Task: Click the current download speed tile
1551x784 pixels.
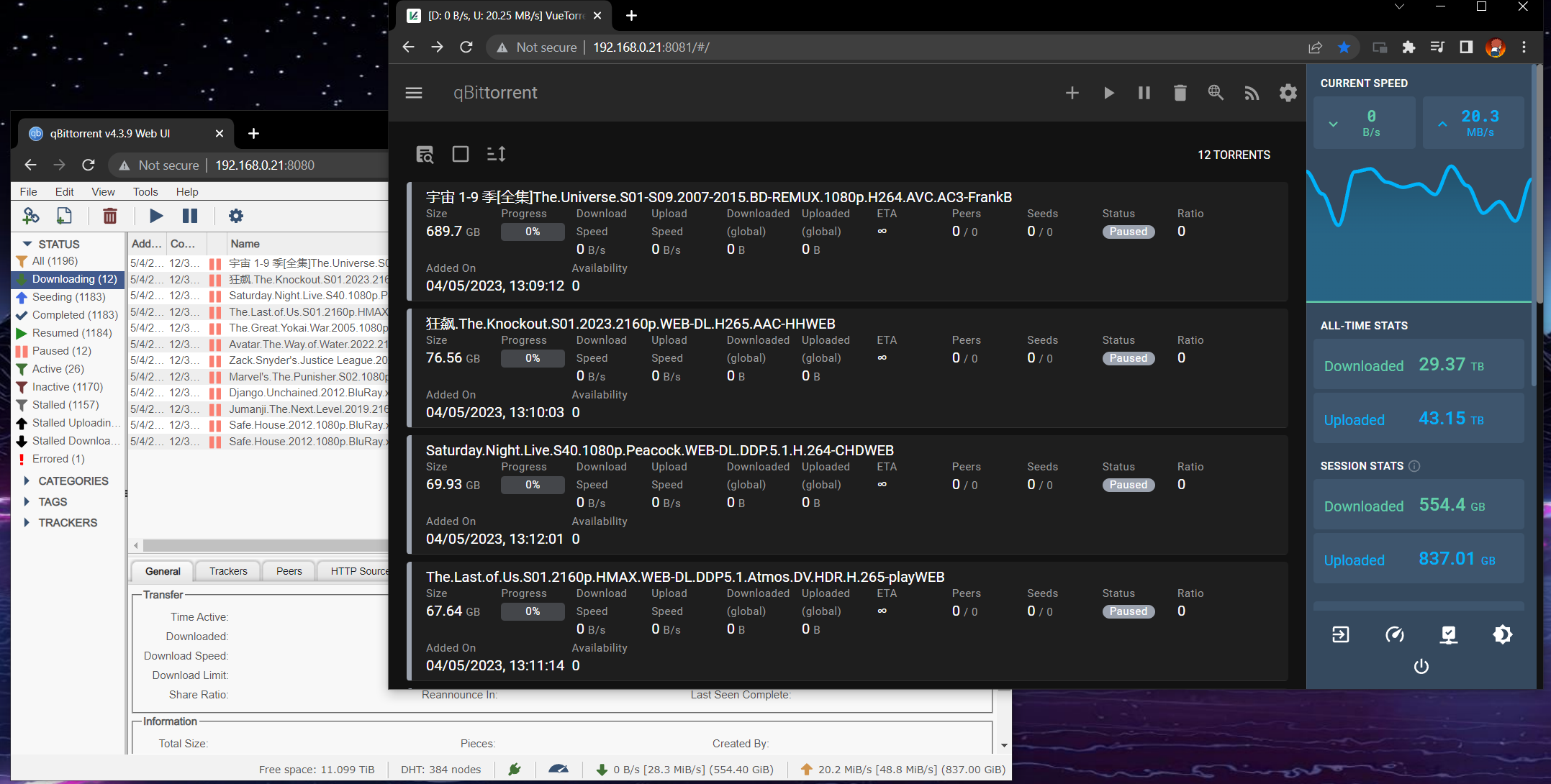Action: click(1364, 123)
